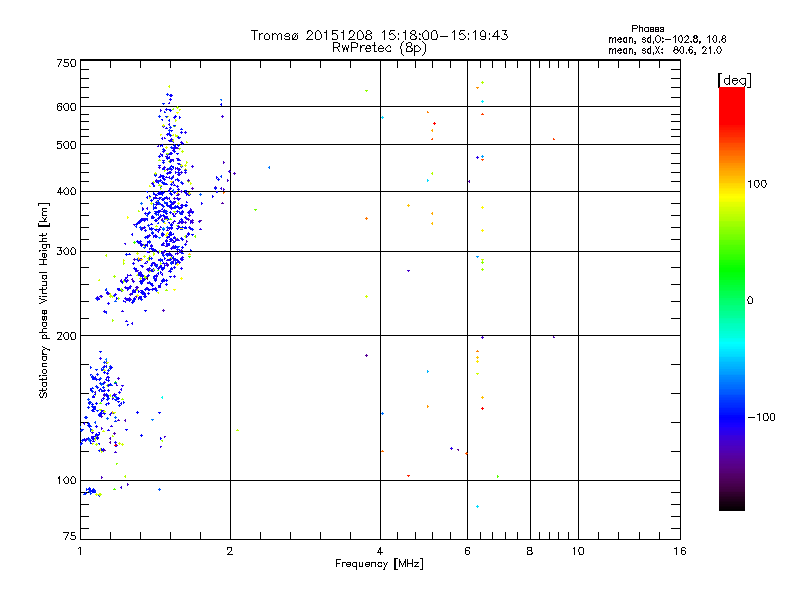Select the 'RwPretec (8p)' subtitle text
800x600 pixels.
tap(379, 48)
